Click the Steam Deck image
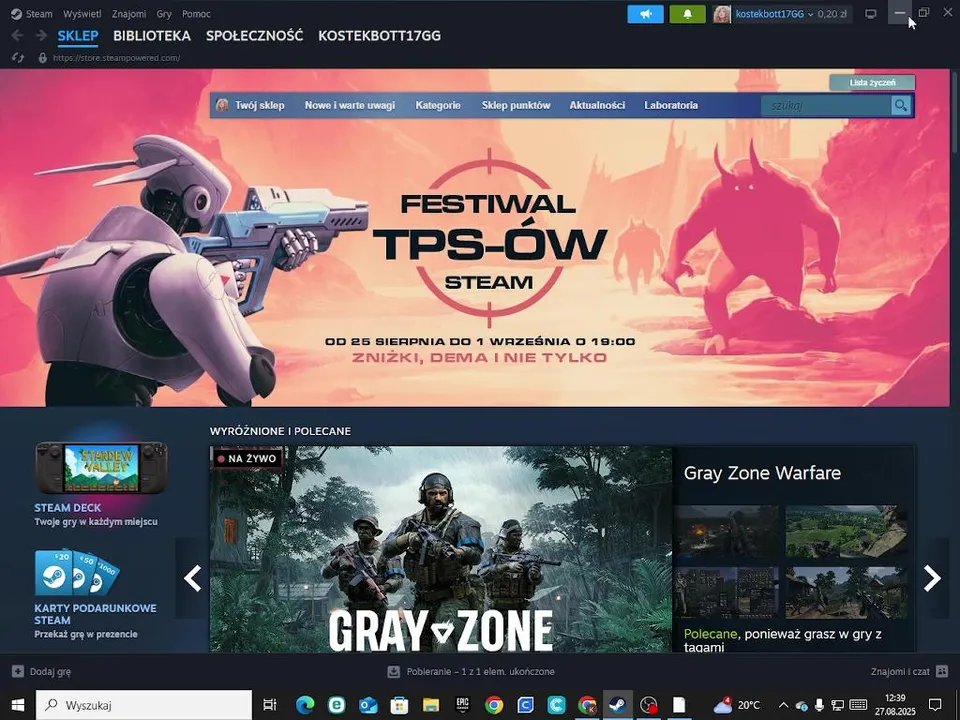960x720 pixels. pyautogui.click(x=102, y=468)
